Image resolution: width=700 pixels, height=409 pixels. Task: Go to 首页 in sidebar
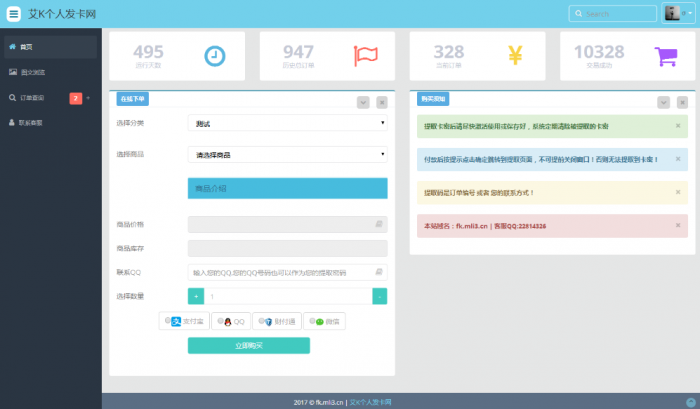tap(27, 47)
